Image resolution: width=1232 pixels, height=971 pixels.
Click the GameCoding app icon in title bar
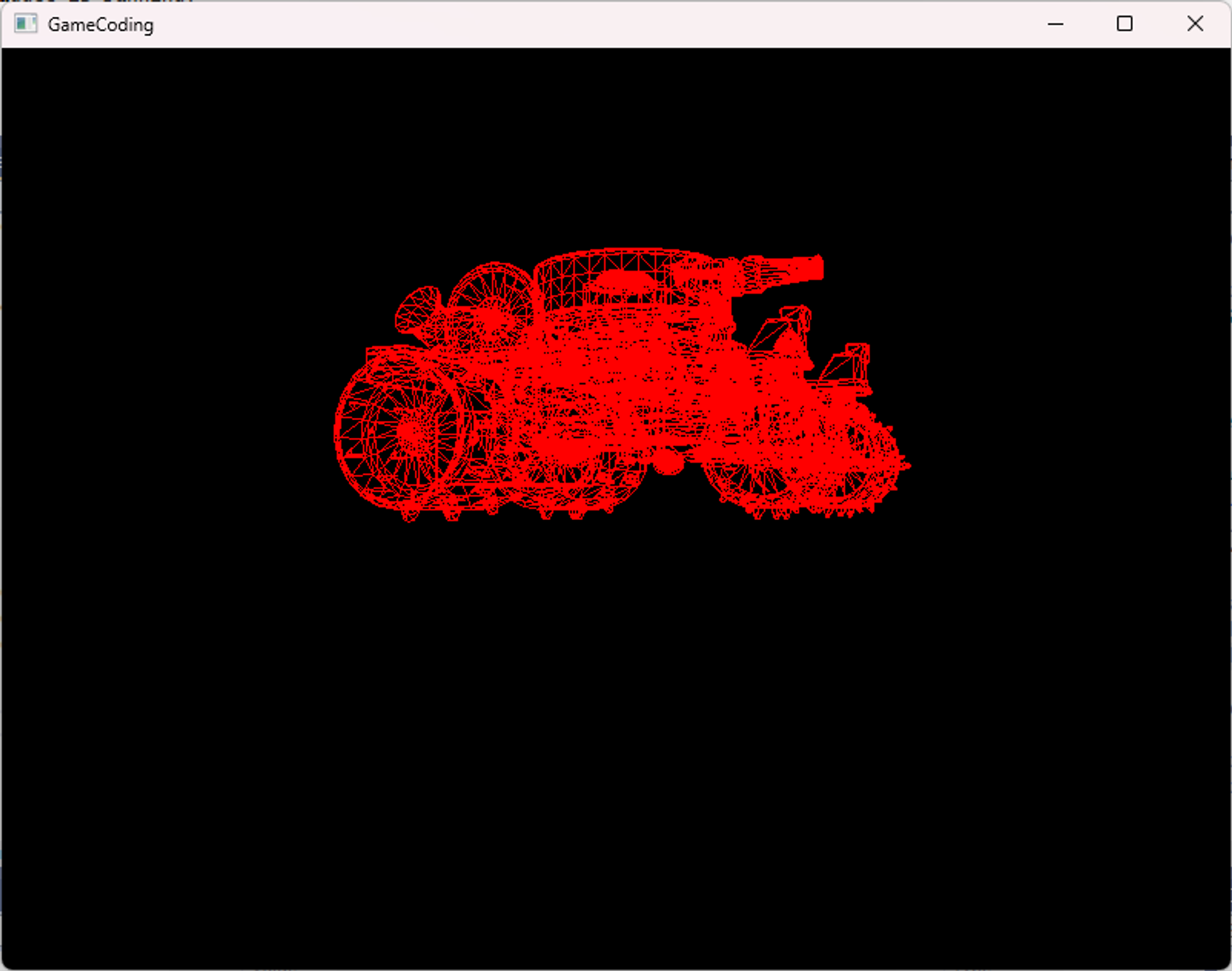25,24
